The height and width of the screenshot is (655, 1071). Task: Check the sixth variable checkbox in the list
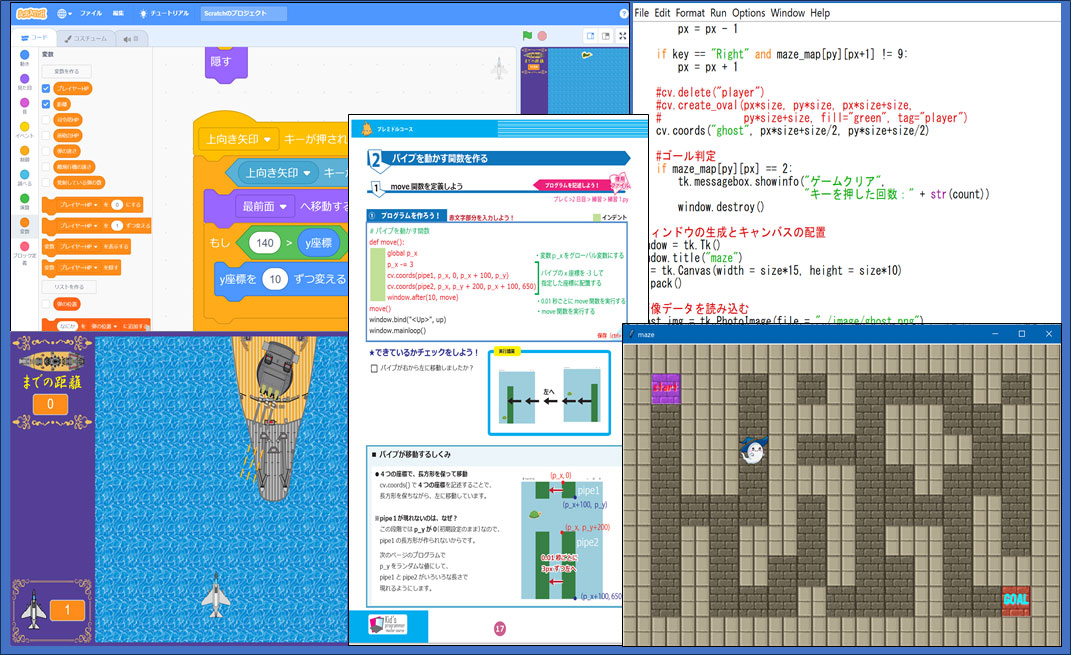coord(46,167)
